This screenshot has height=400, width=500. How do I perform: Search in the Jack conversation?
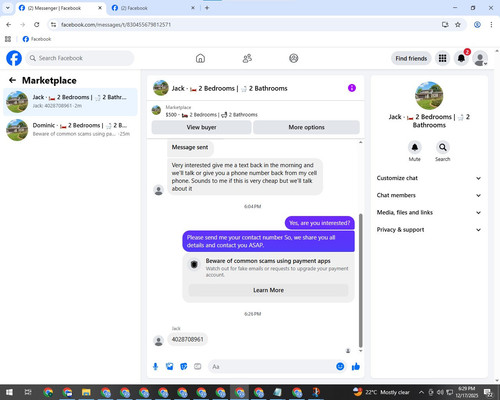click(443, 147)
